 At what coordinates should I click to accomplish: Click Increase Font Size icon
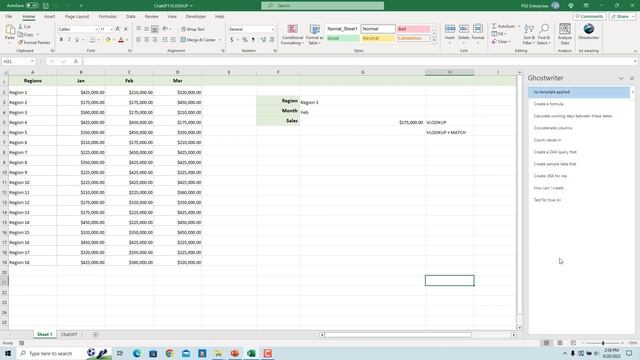(118, 29)
